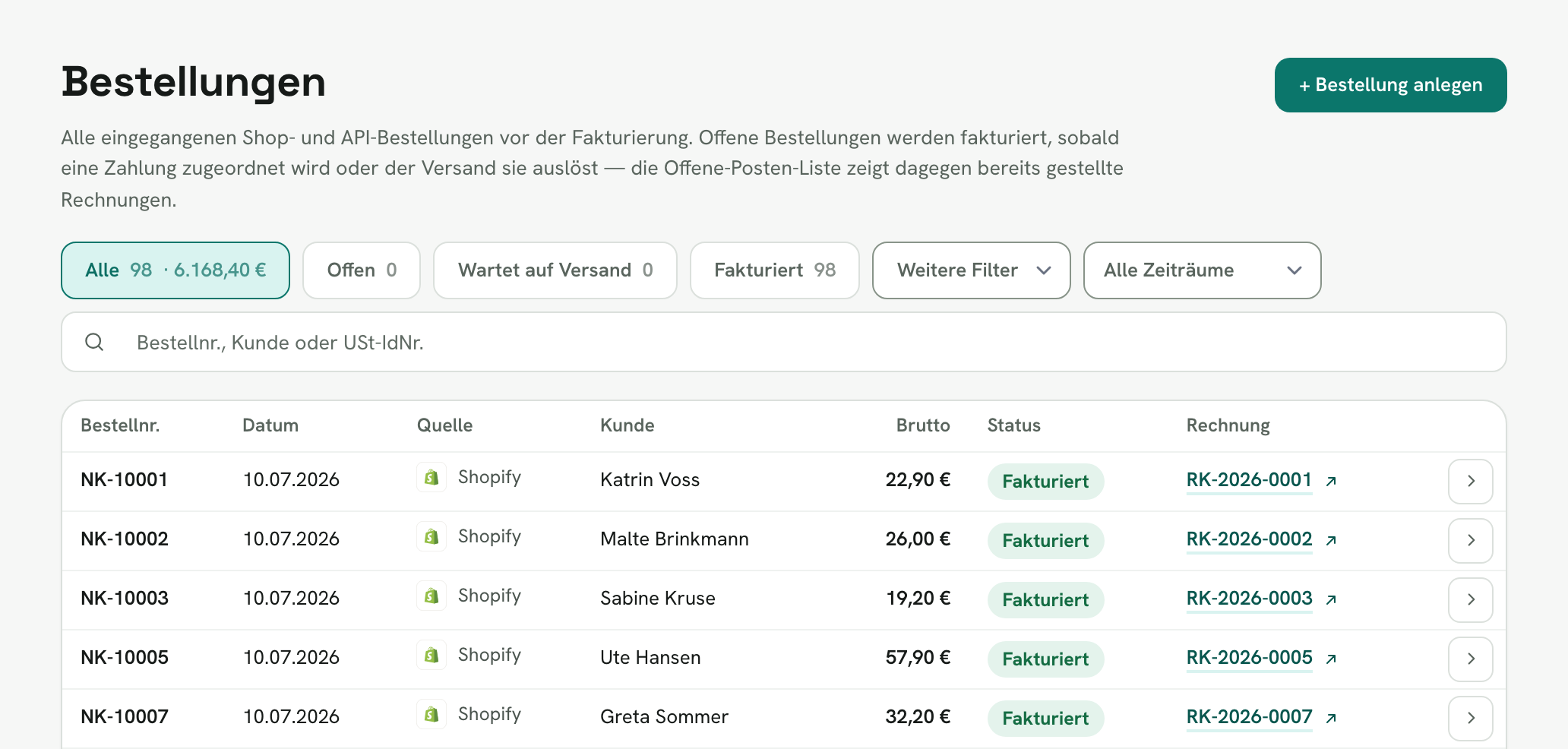Screen dimensions: 1568x749
Task: Click the search magnifier icon
Action: pyautogui.click(x=94, y=342)
